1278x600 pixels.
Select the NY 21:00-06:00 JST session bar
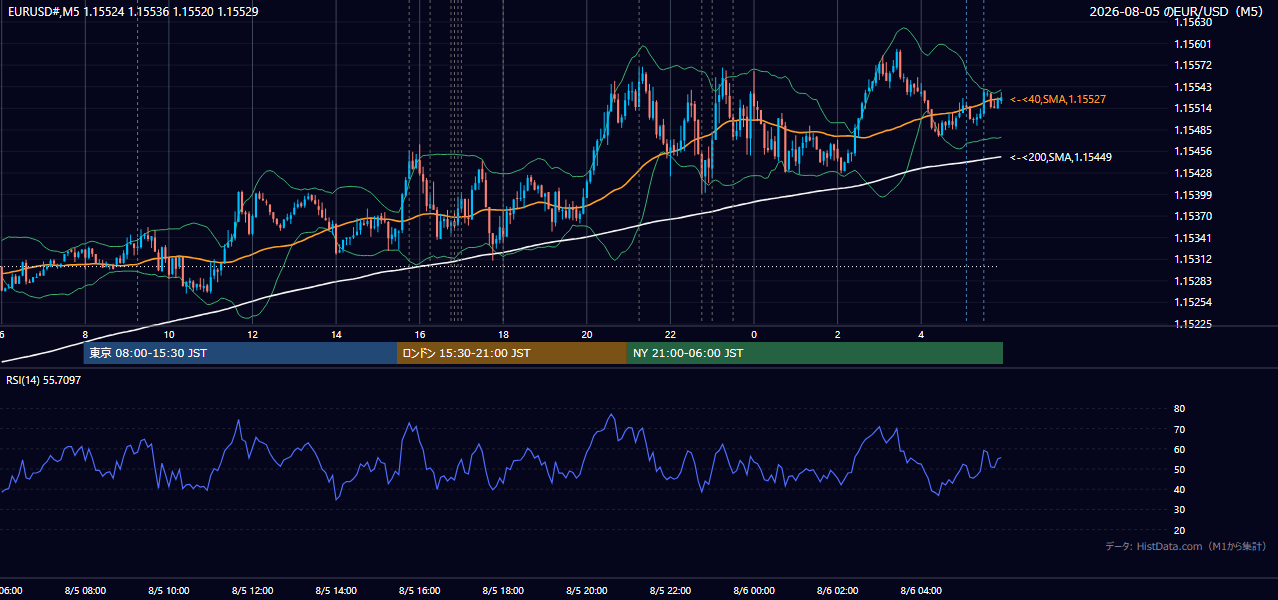(x=815, y=353)
